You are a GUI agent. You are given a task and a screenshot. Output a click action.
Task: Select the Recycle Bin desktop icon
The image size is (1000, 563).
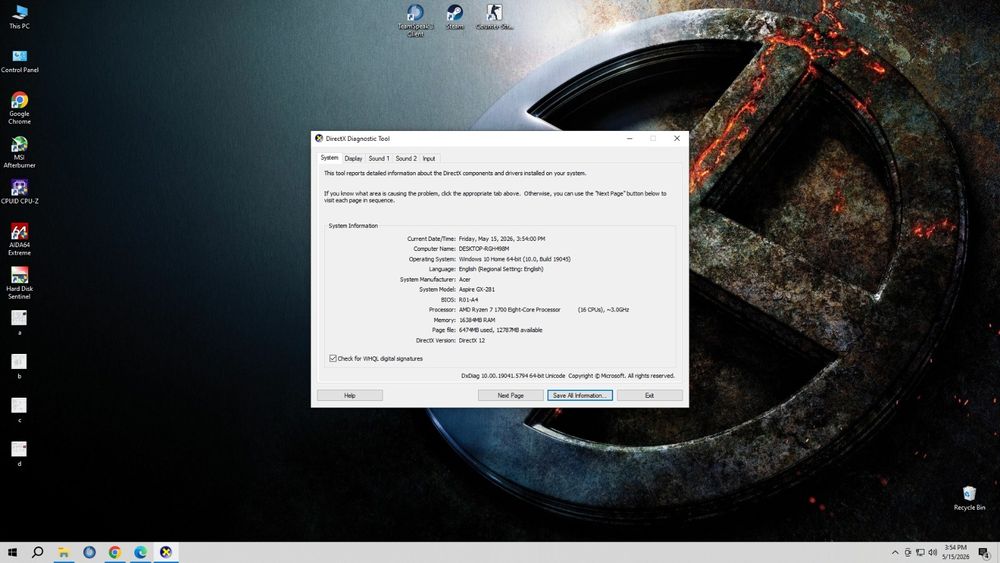tap(969, 498)
